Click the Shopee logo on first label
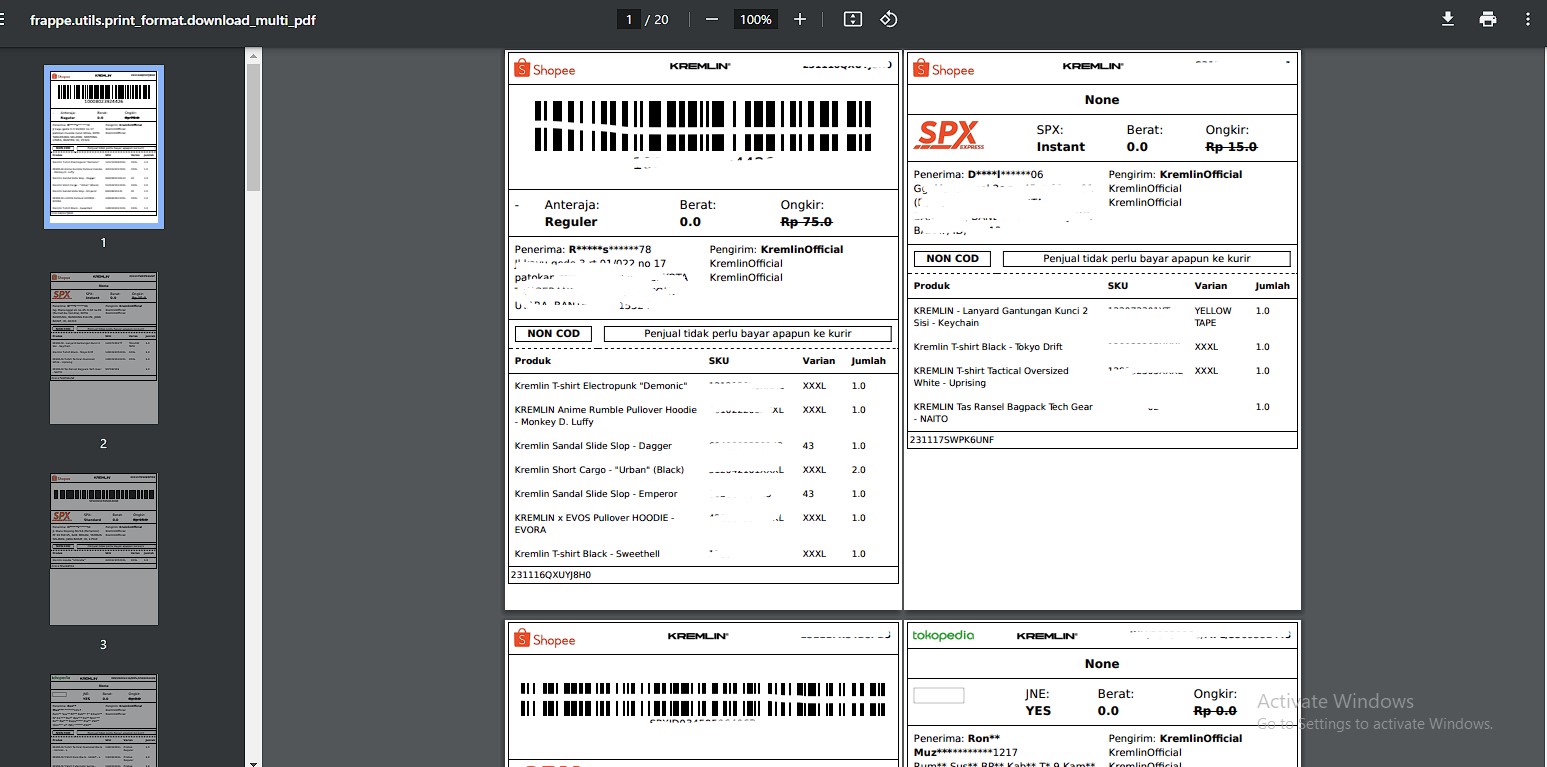The width and height of the screenshot is (1547, 767). pyautogui.click(x=545, y=70)
